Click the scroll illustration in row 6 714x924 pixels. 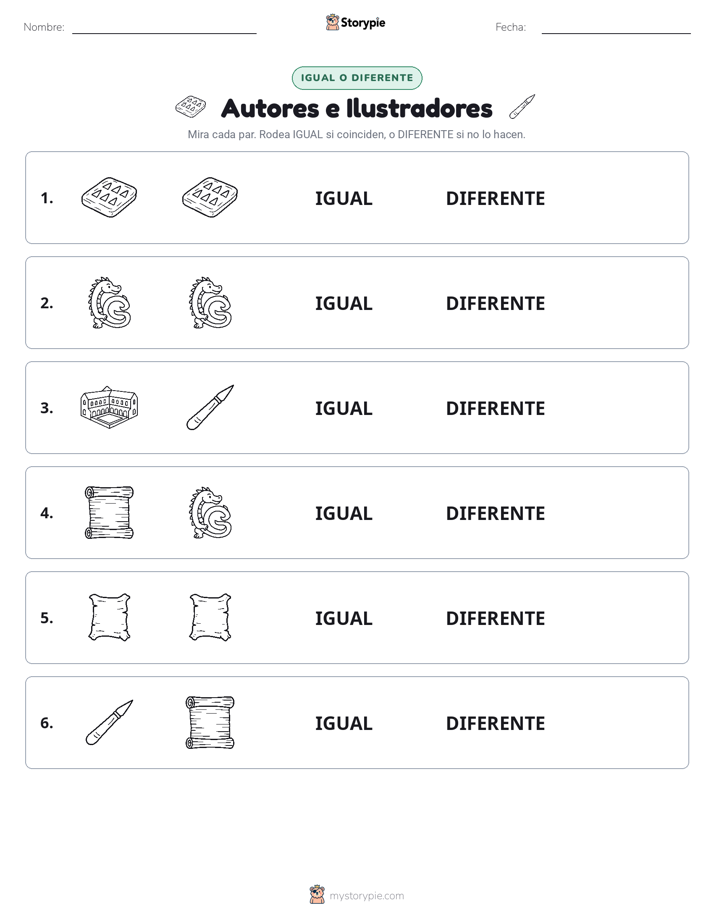point(210,722)
